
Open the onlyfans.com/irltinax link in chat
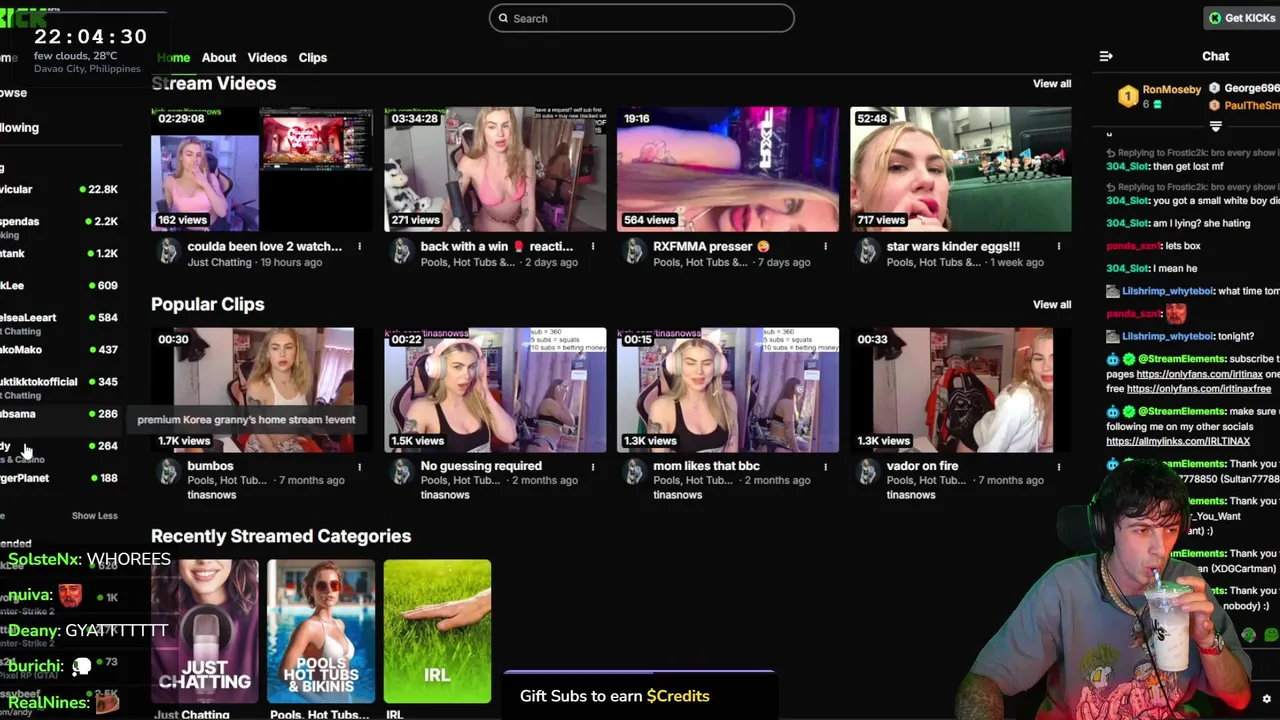(x=1199, y=375)
